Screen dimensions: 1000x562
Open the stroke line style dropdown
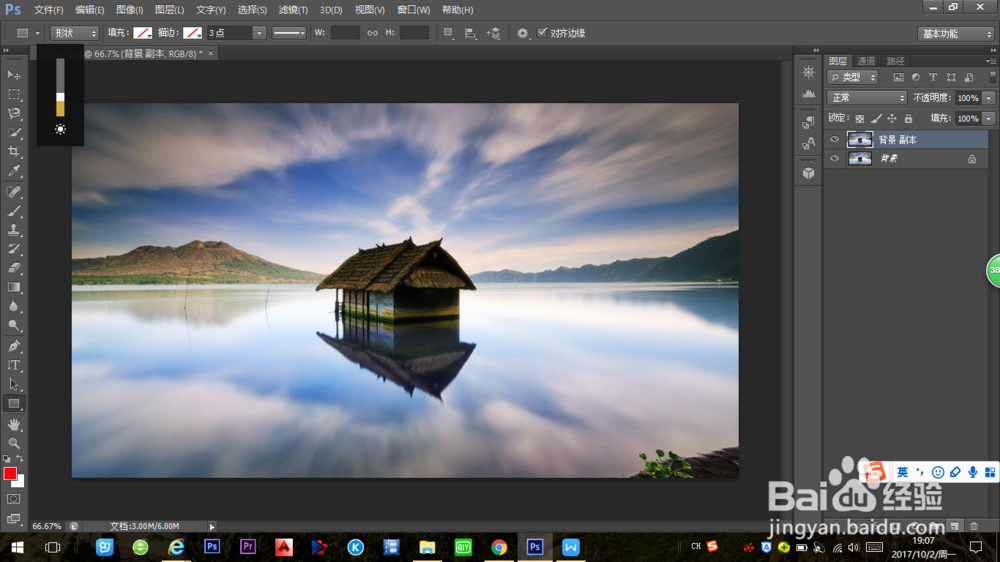click(289, 33)
